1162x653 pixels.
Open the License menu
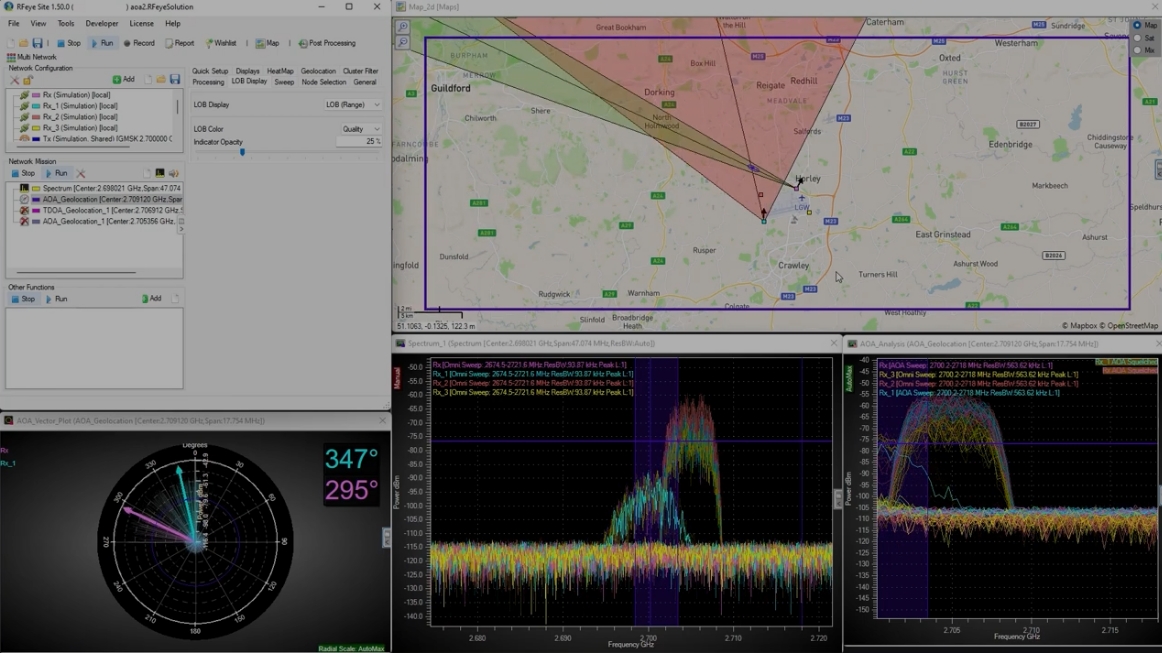(x=142, y=24)
